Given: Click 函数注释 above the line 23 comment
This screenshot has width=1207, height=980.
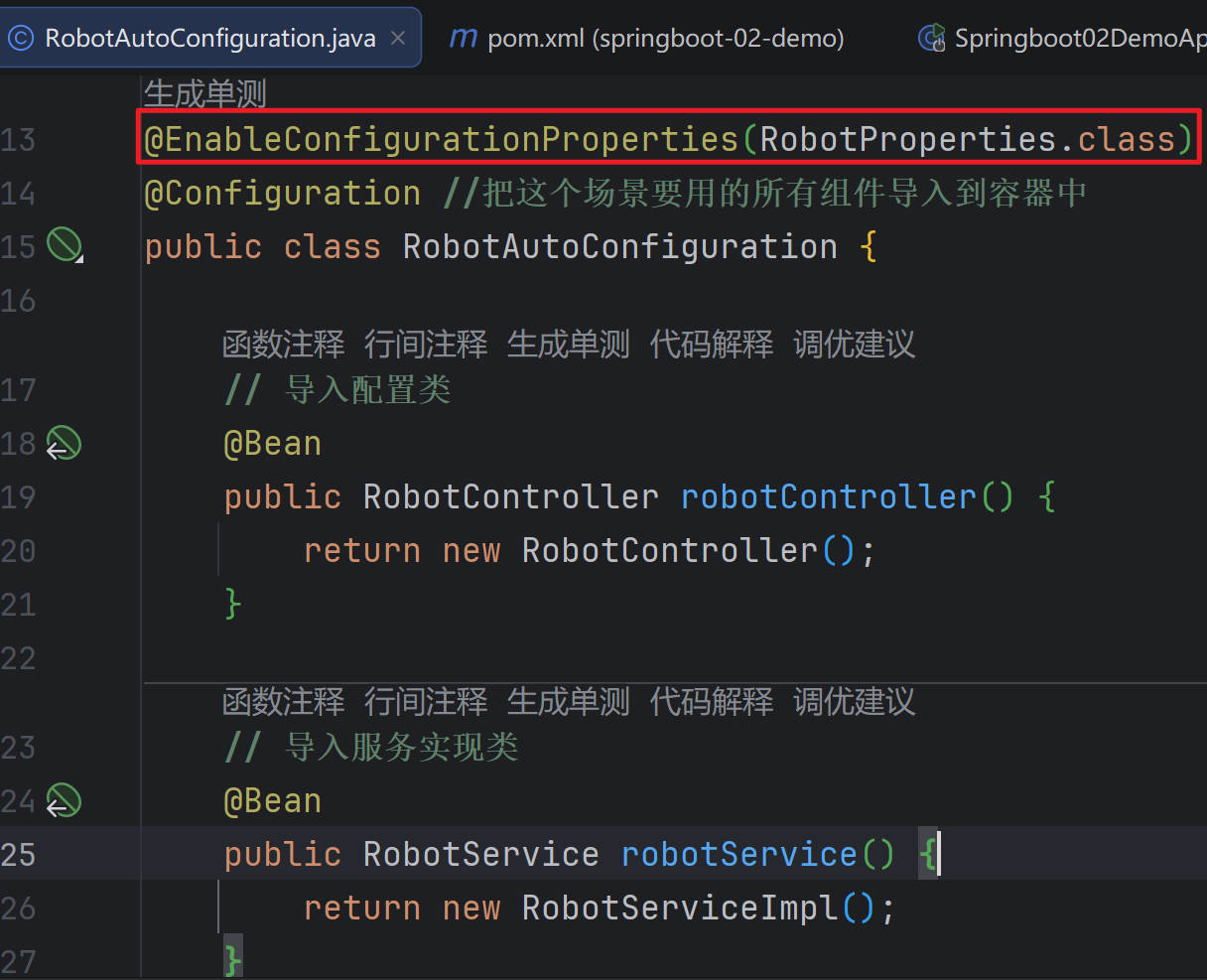Looking at the screenshot, I should click(x=284, y=702).
